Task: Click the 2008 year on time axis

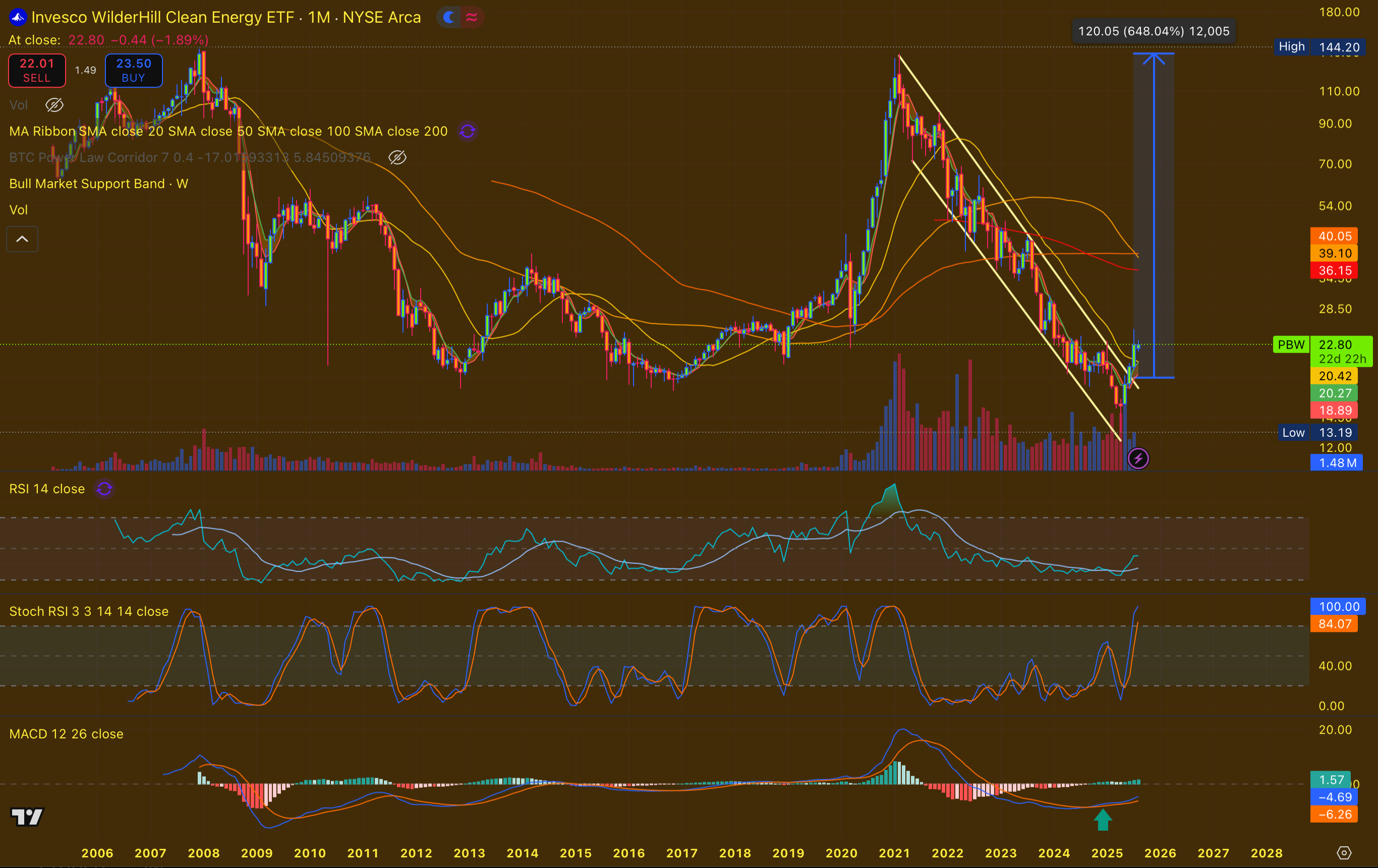Action: pos(204,852)
